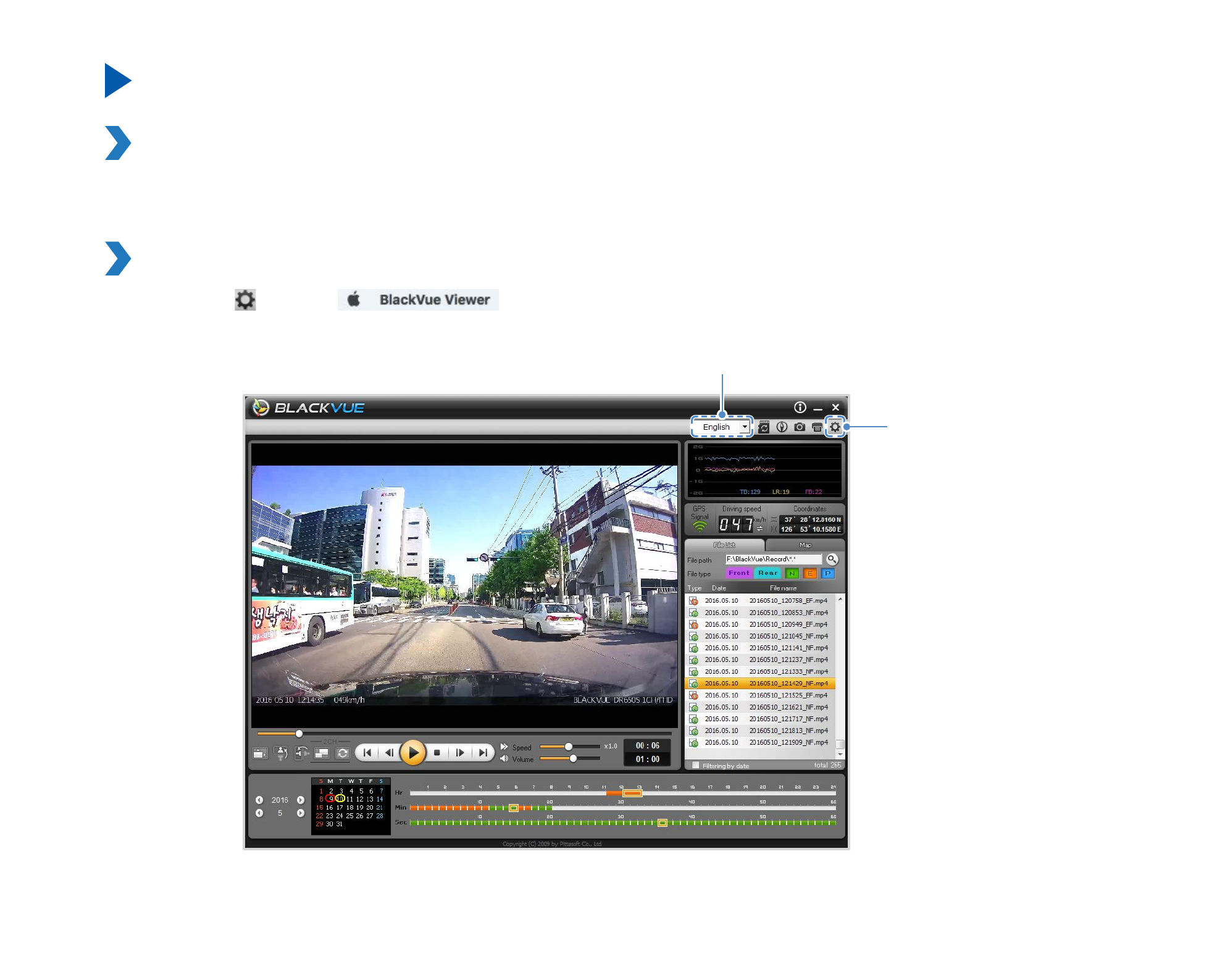Toggle the blue P parking recording filter

tap(828, 574)
